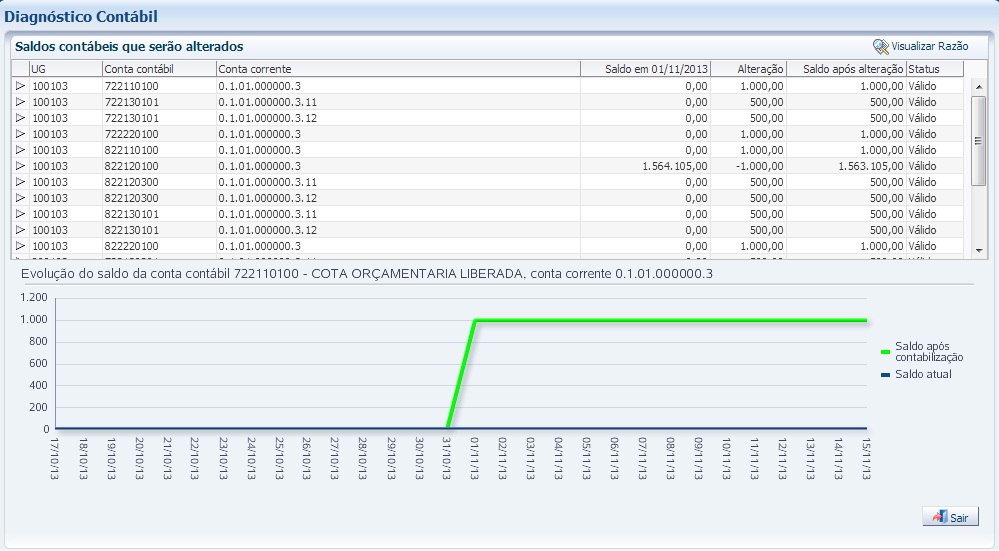Click the Visualizar Razão magnifier icon
This screenshot has width=999, height=551.
[x=881, y=47]
